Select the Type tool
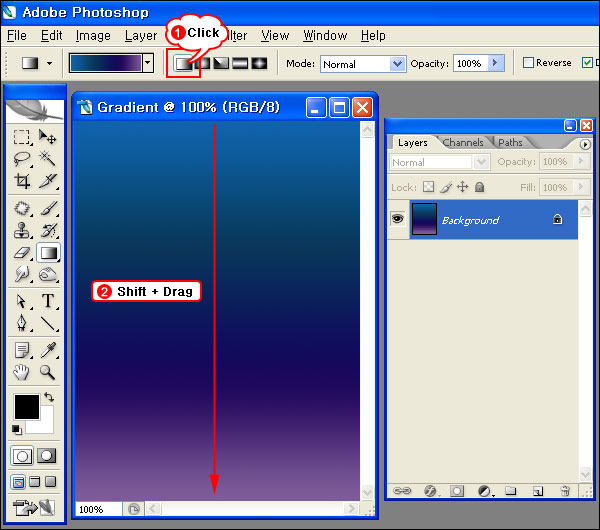The image size is (600, 530). (48, 301)
